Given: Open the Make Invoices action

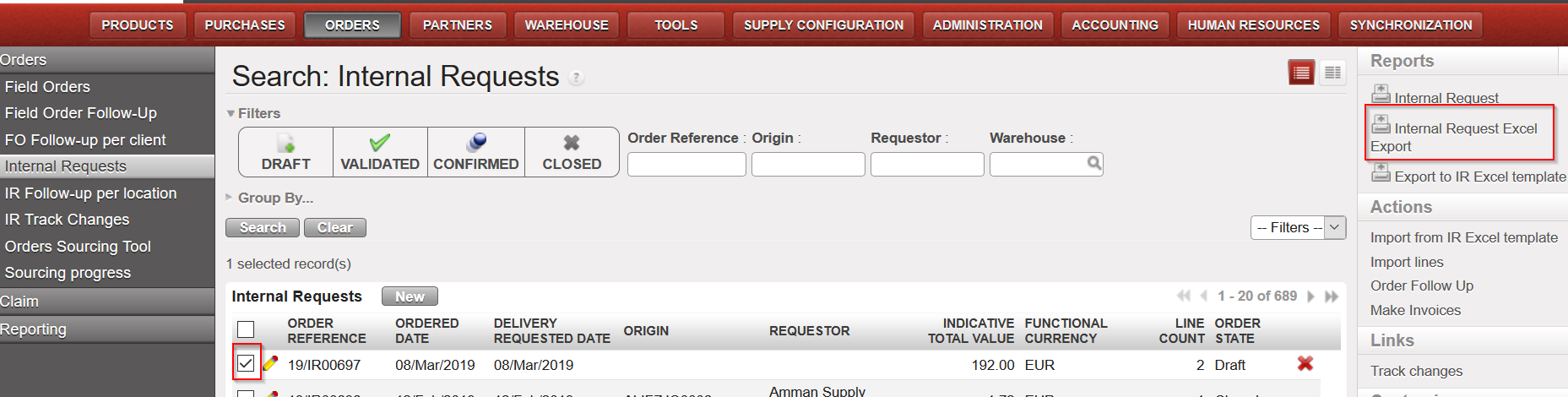Looking at the screenshot, I should click(1415, 310).
